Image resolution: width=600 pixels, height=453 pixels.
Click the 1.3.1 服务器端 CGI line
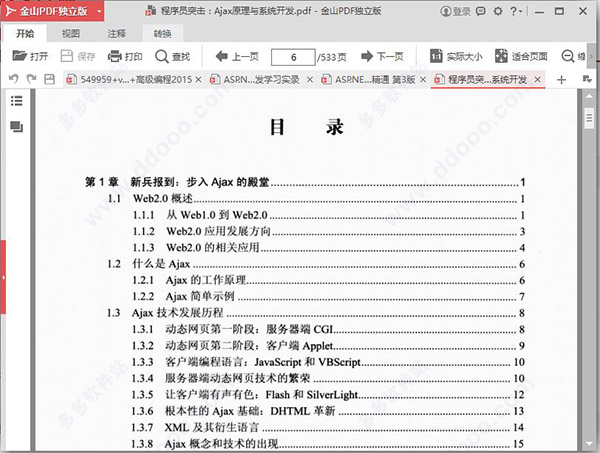coord(328,329)
